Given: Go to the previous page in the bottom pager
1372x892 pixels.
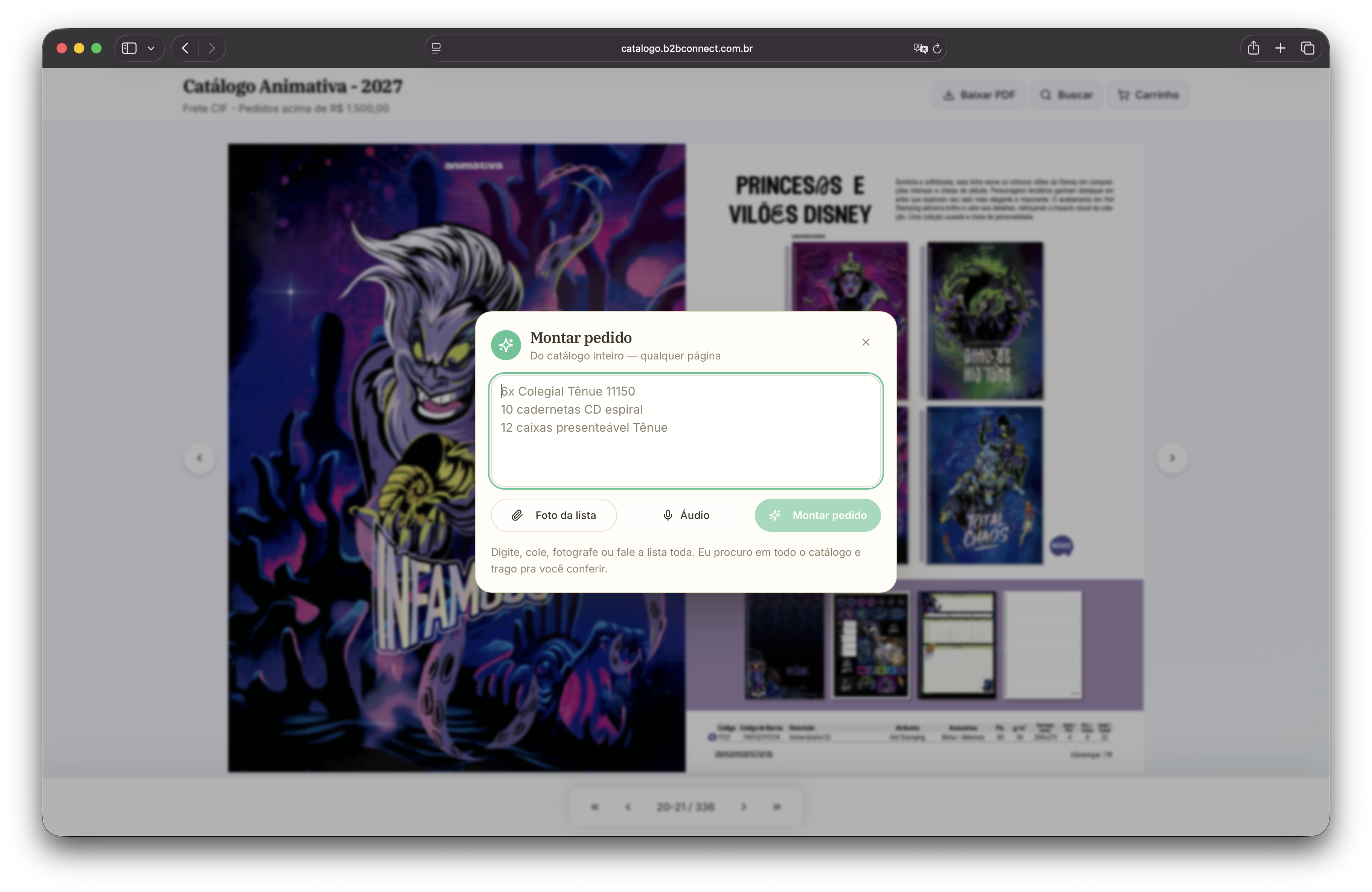Looking at the screenshot, I should 628,807.
